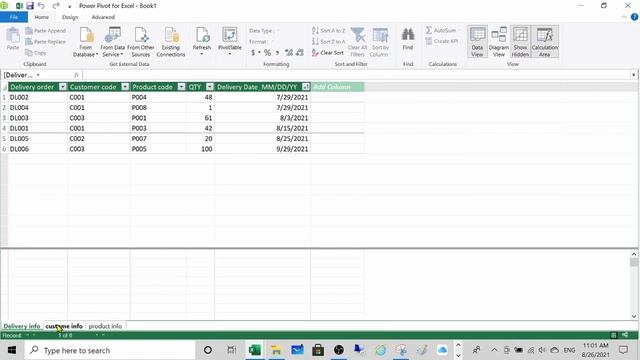
Task: Open the product info sheet tab
Action: (x=105, y=326)
